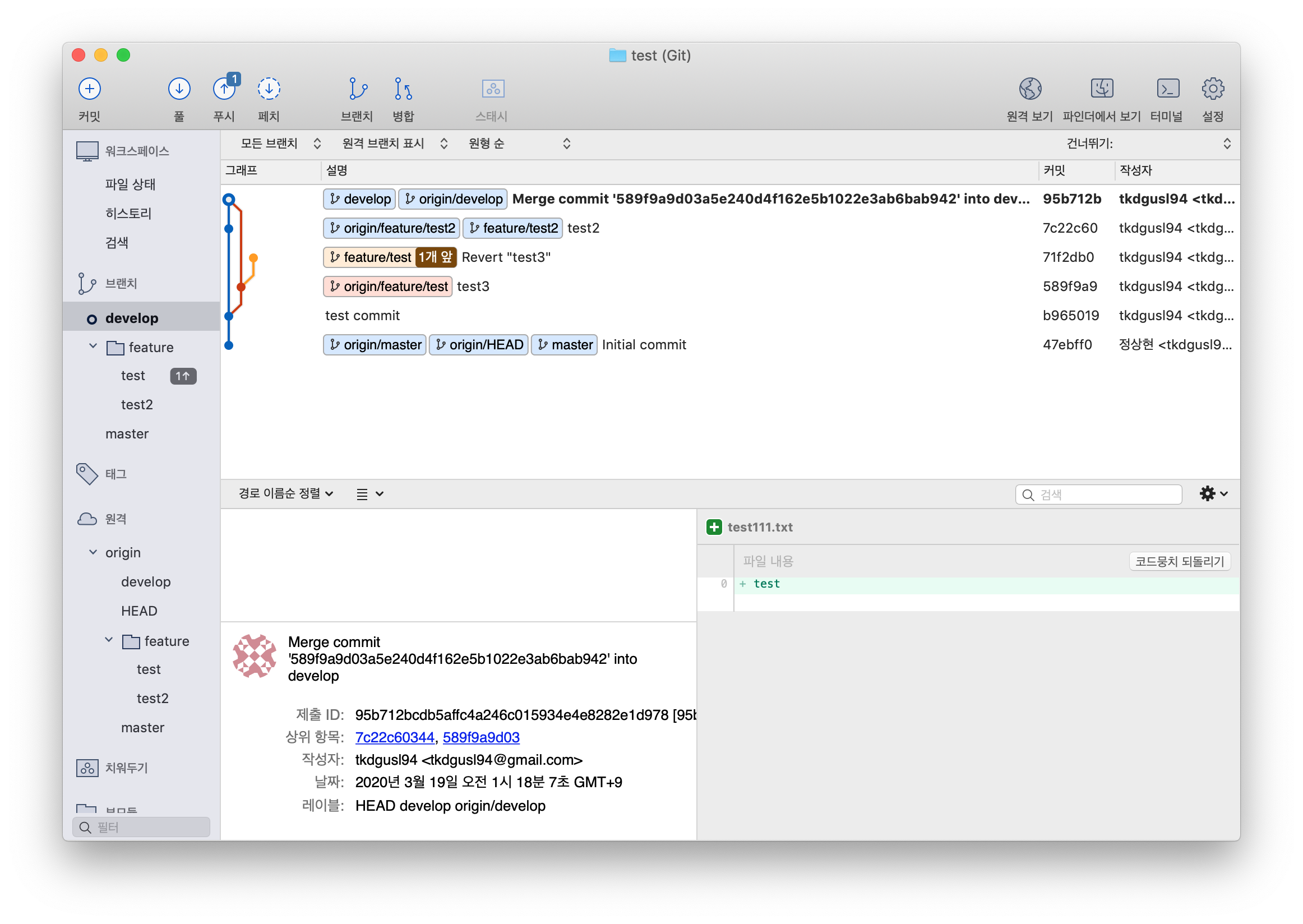Open Settings (설정) gear in toolbar
Viewport: 1303px width, 924px height.
click(x=1213, y=89)
